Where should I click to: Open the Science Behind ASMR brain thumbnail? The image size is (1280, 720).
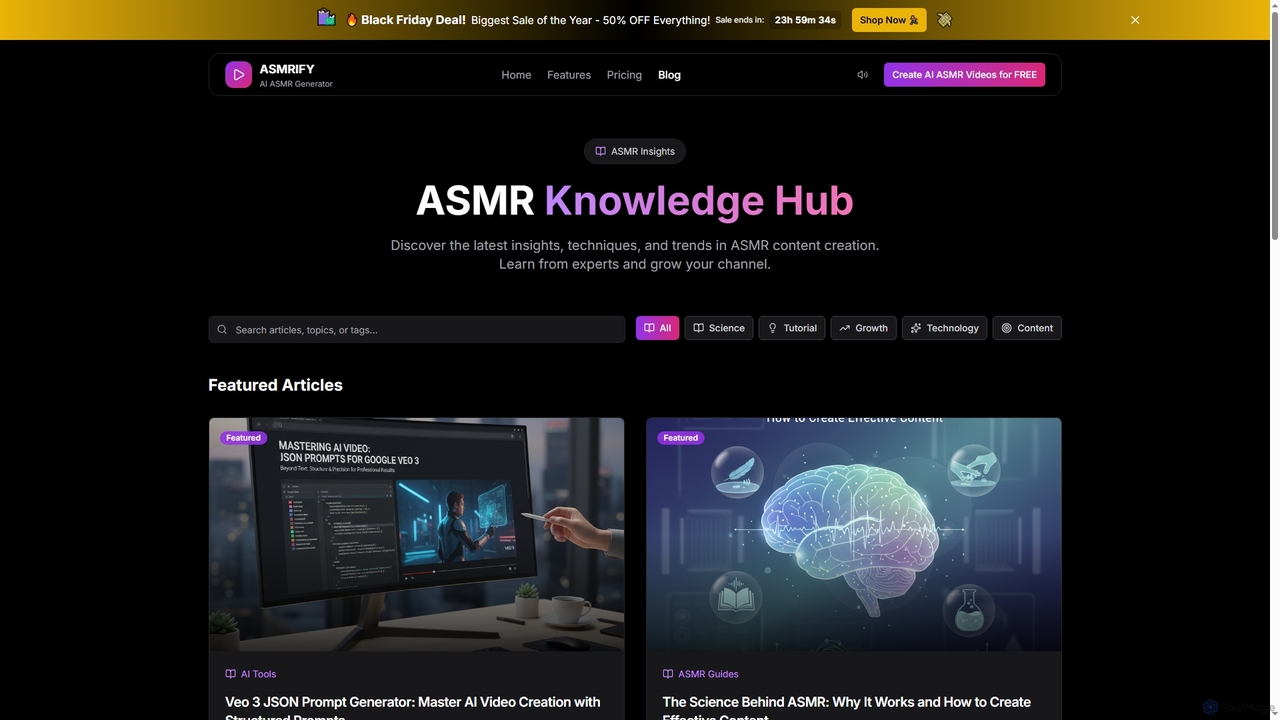853,534
